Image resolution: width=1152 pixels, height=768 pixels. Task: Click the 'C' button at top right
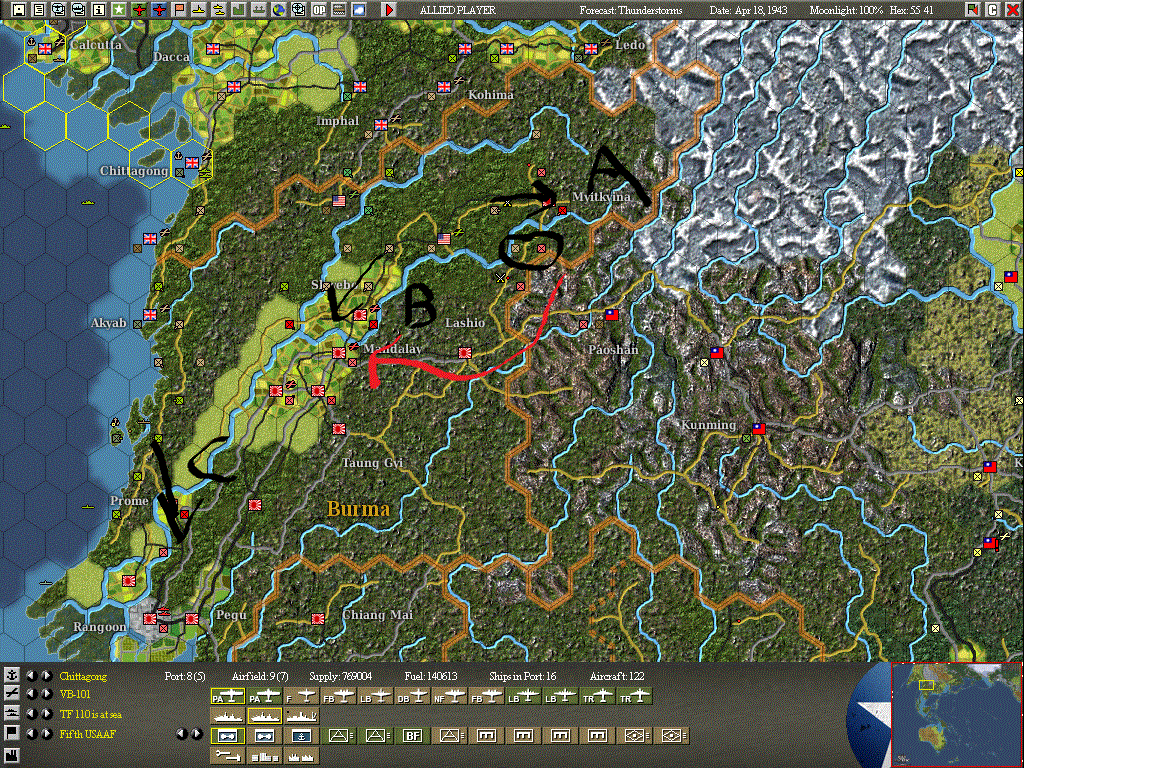tap(992, 10)
